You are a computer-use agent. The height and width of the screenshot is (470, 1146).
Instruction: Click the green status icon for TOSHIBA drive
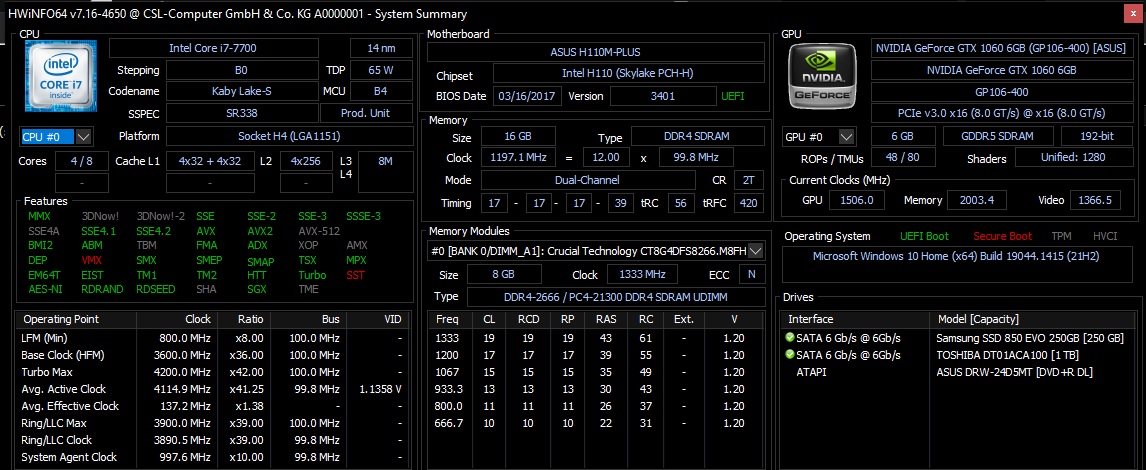(789, 355)
